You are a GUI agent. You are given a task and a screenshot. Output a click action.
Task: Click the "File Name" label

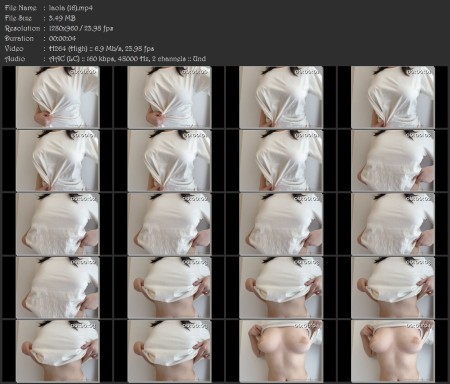coord(20,8)
